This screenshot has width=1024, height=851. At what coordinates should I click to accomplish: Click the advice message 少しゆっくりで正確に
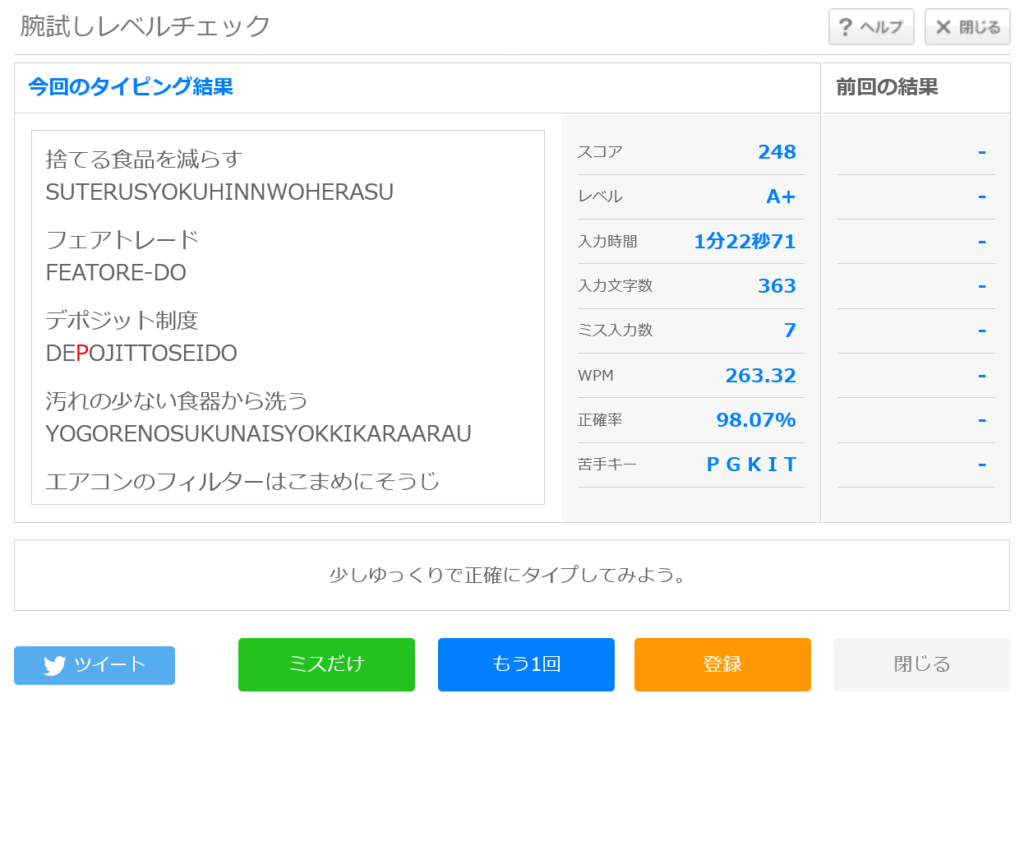(x=511, y=576)
